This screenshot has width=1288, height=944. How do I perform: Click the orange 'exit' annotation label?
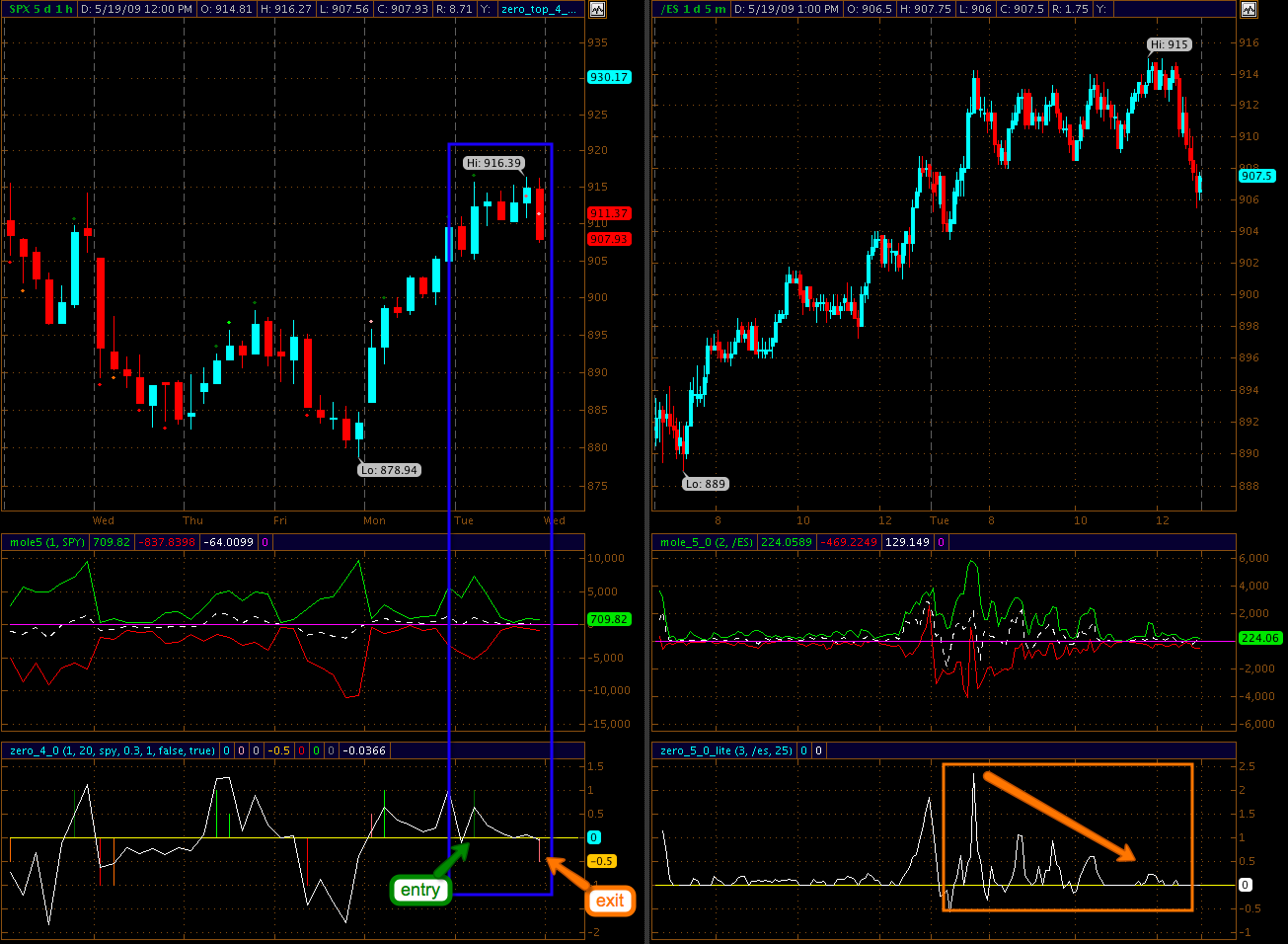coord(610,901)
